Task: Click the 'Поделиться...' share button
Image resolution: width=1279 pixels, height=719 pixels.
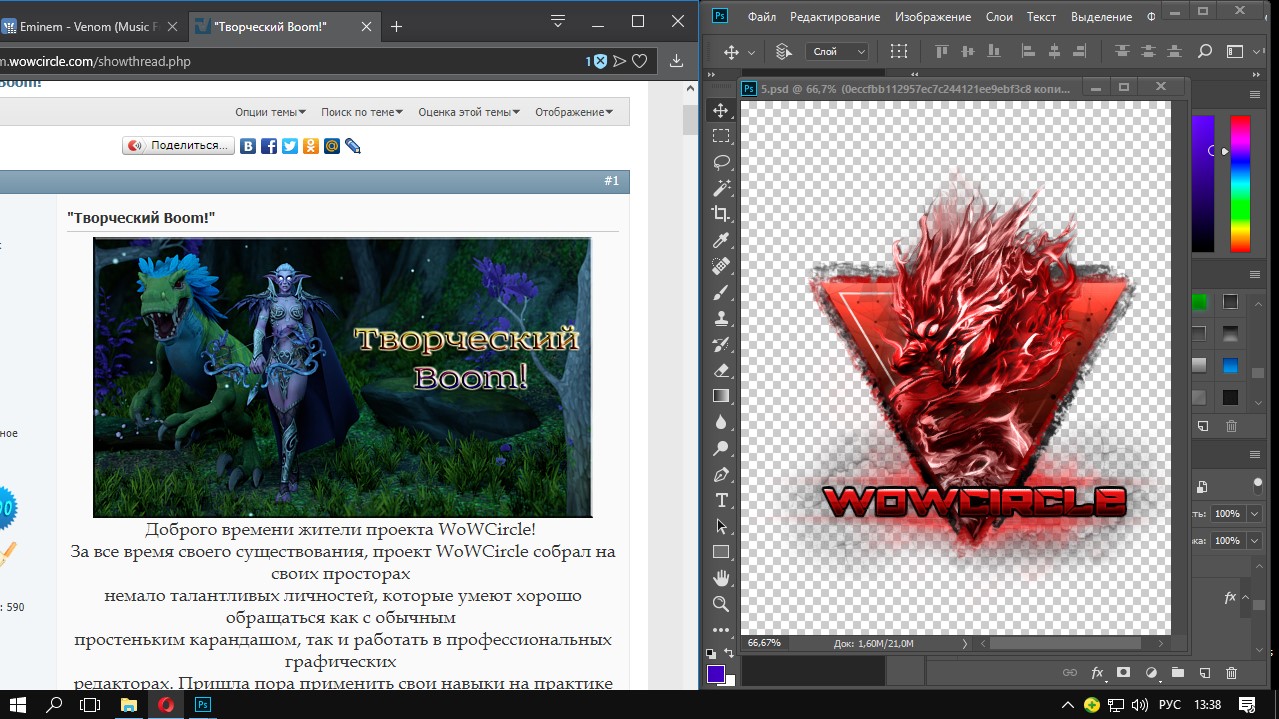Action: [179, 146]
